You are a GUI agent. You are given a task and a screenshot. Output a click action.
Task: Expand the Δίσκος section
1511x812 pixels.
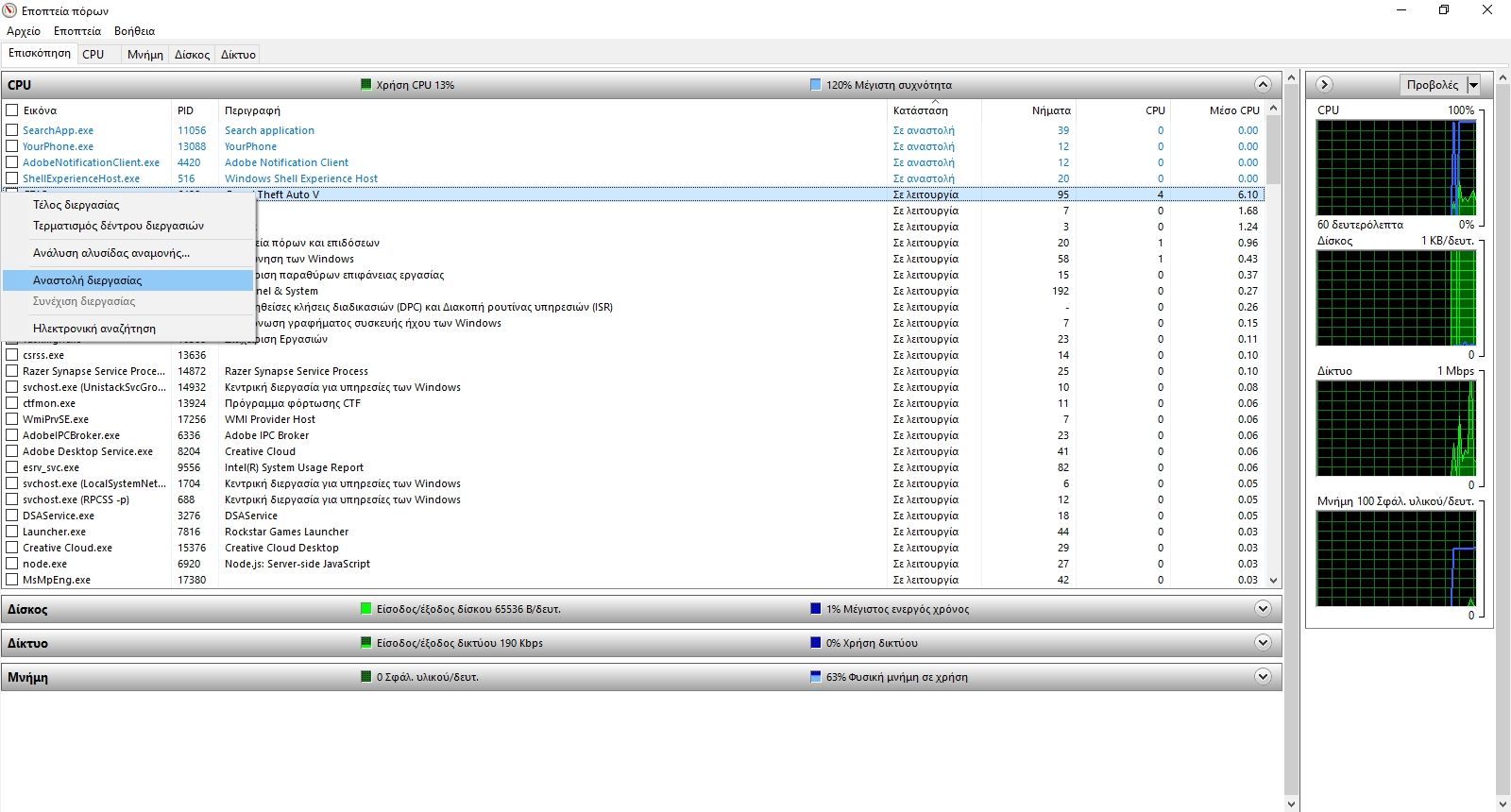point(1263,609)
